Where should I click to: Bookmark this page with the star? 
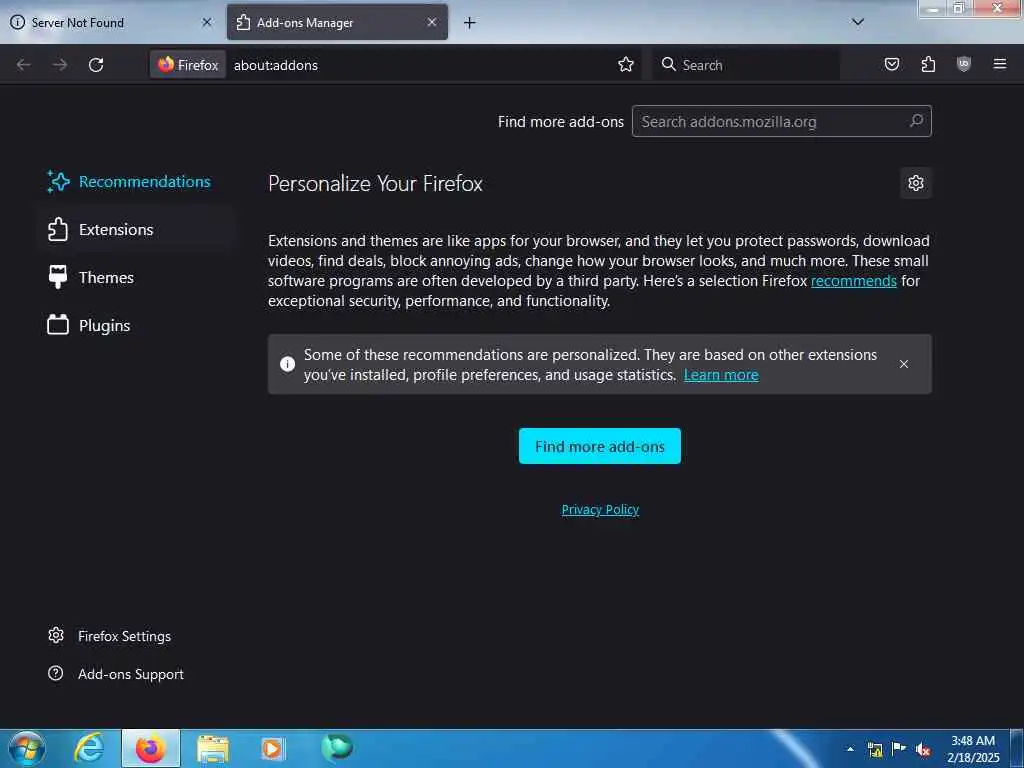[x=626, y=65]
